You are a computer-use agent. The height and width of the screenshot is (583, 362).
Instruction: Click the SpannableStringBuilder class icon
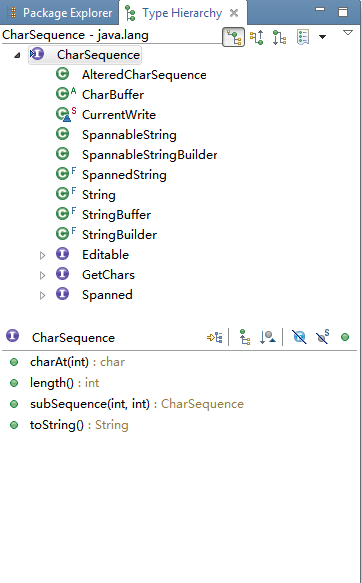tap(62, 154)
